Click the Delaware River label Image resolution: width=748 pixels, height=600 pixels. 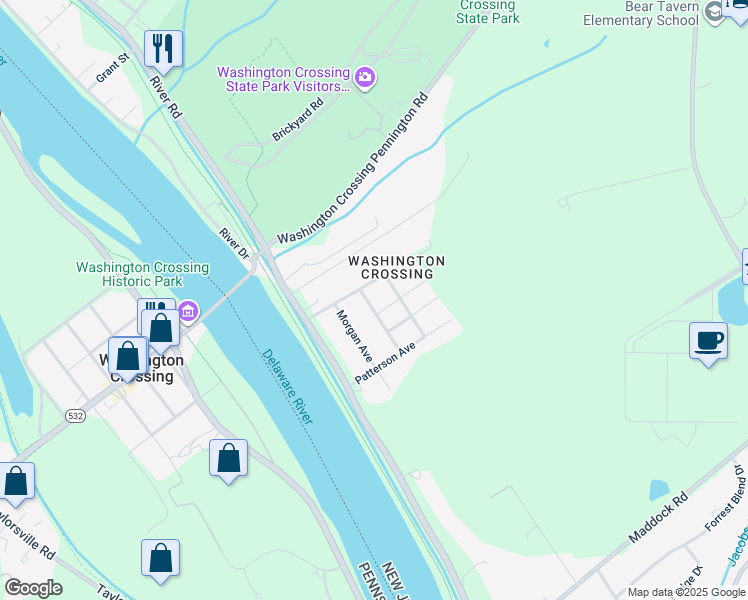[288, 386]
